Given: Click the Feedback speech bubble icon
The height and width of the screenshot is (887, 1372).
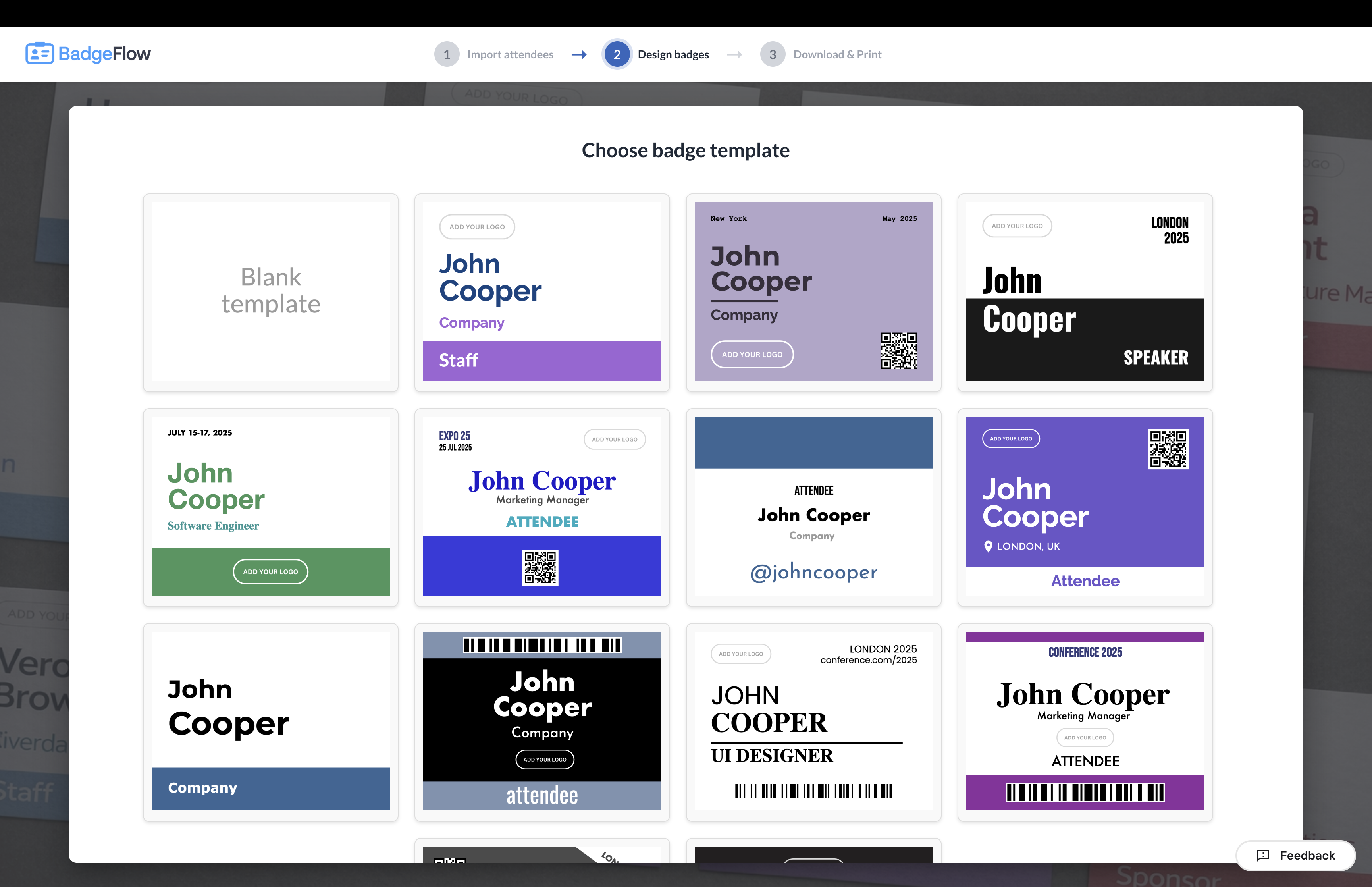Looking at the screenshot, I should [1263, 855].
